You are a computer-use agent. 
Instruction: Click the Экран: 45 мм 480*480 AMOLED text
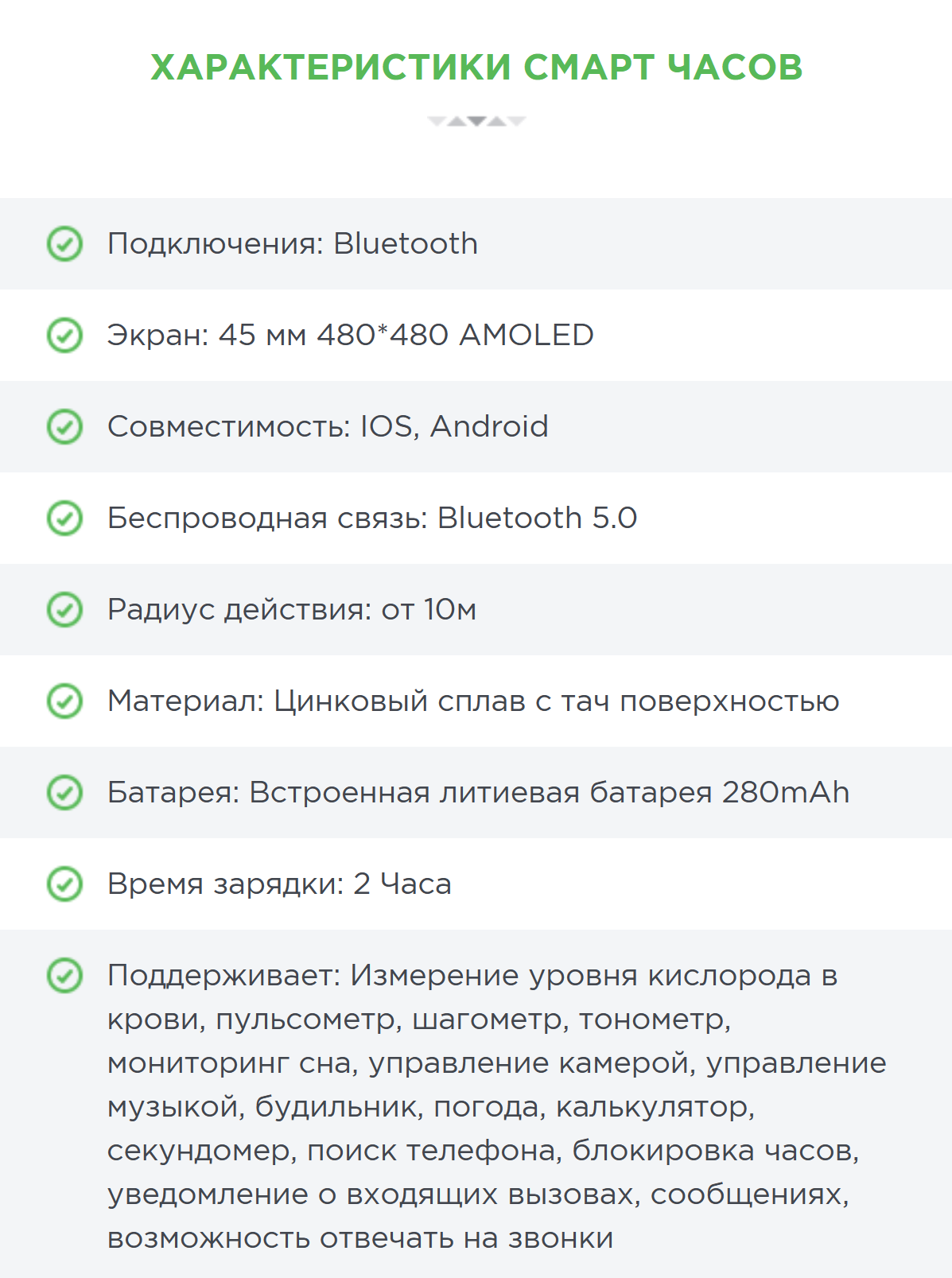(x=351, y=335)
